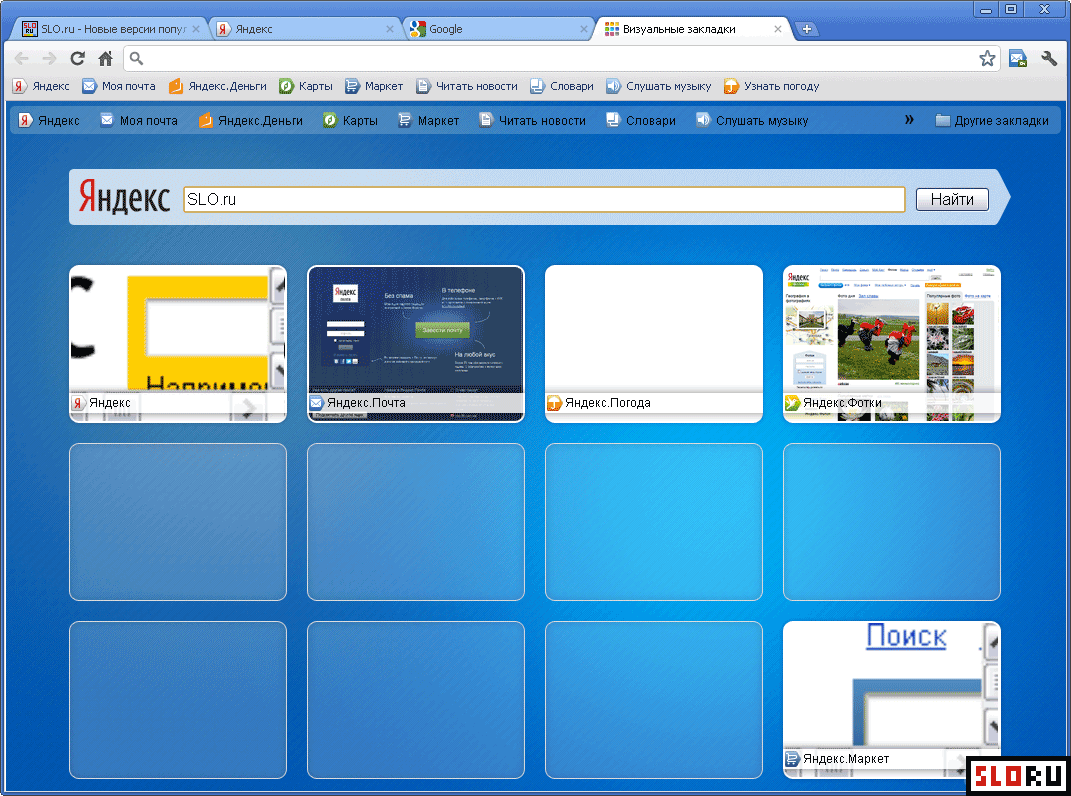Open the Яндекс.Фотки visual bookmark
Screen dimensions: 1071x796
(891, 344)
